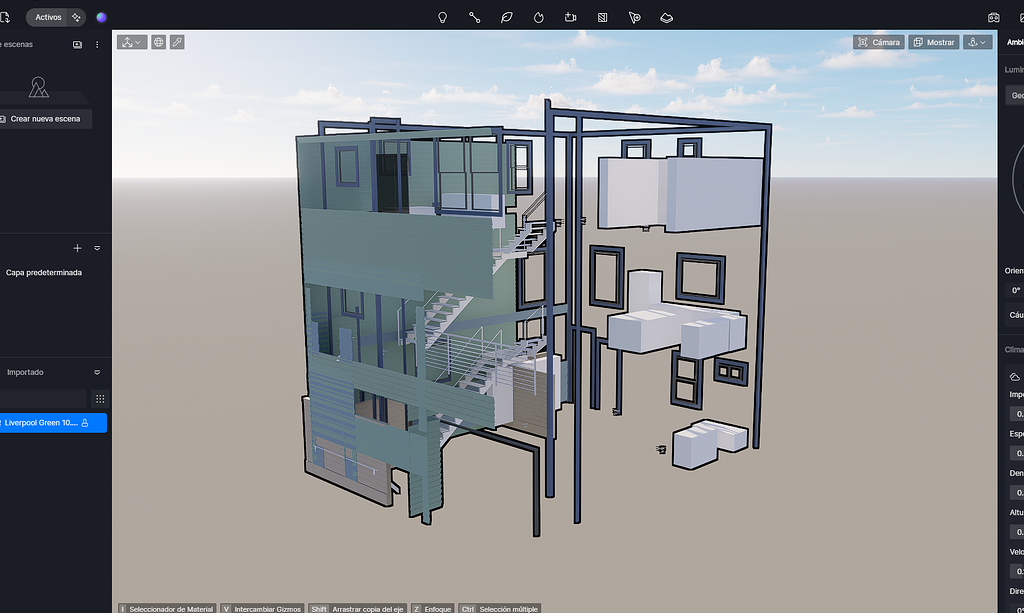
Task: Click the lock icon on Liverpool Green item
Action: [x=85, y=423]
